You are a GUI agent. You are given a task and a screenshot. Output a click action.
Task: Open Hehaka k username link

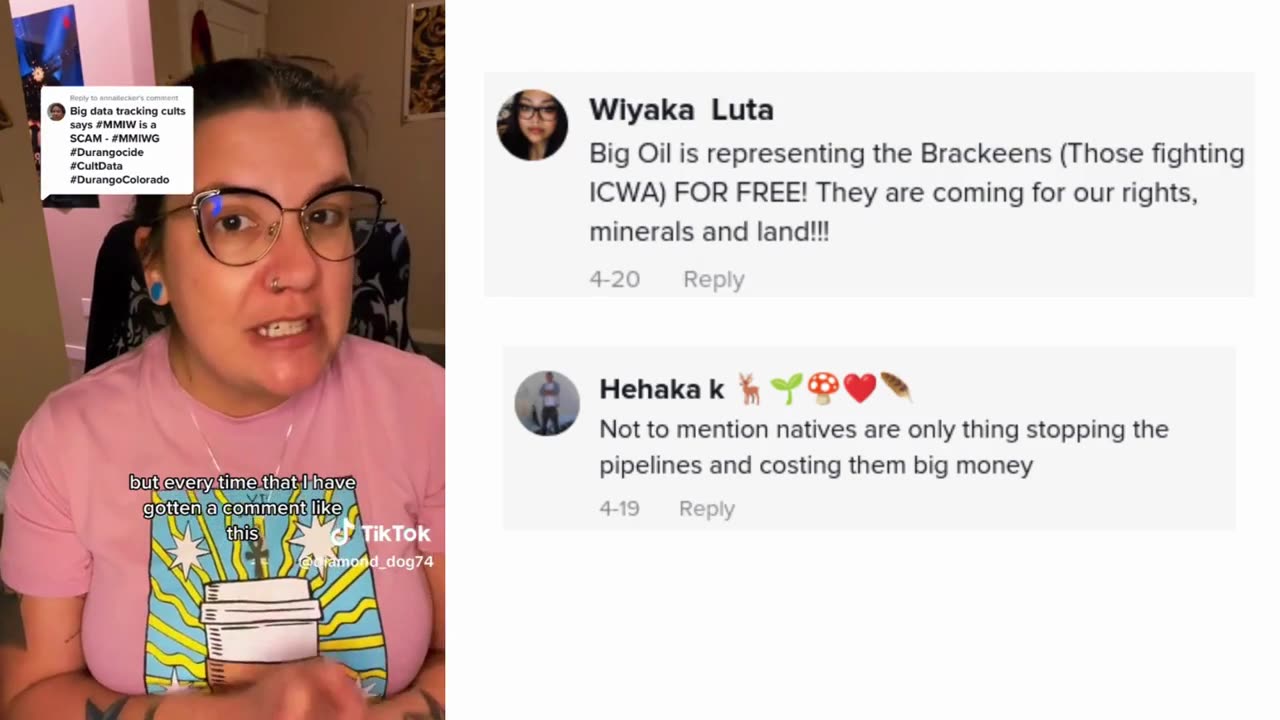[x=661, y=389]
